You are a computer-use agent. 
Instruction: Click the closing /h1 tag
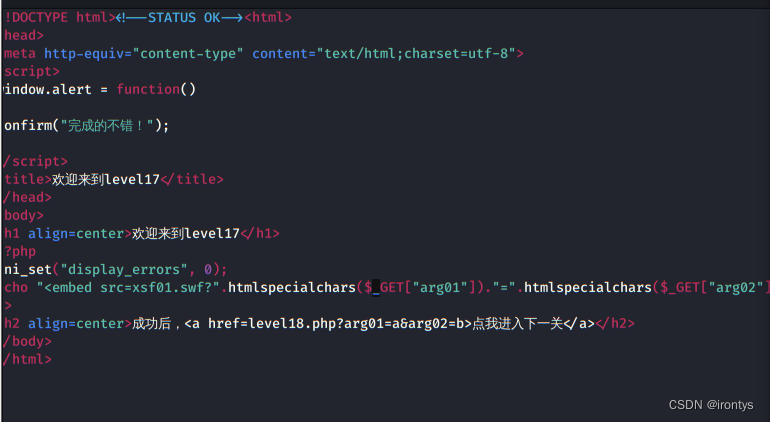260,233
